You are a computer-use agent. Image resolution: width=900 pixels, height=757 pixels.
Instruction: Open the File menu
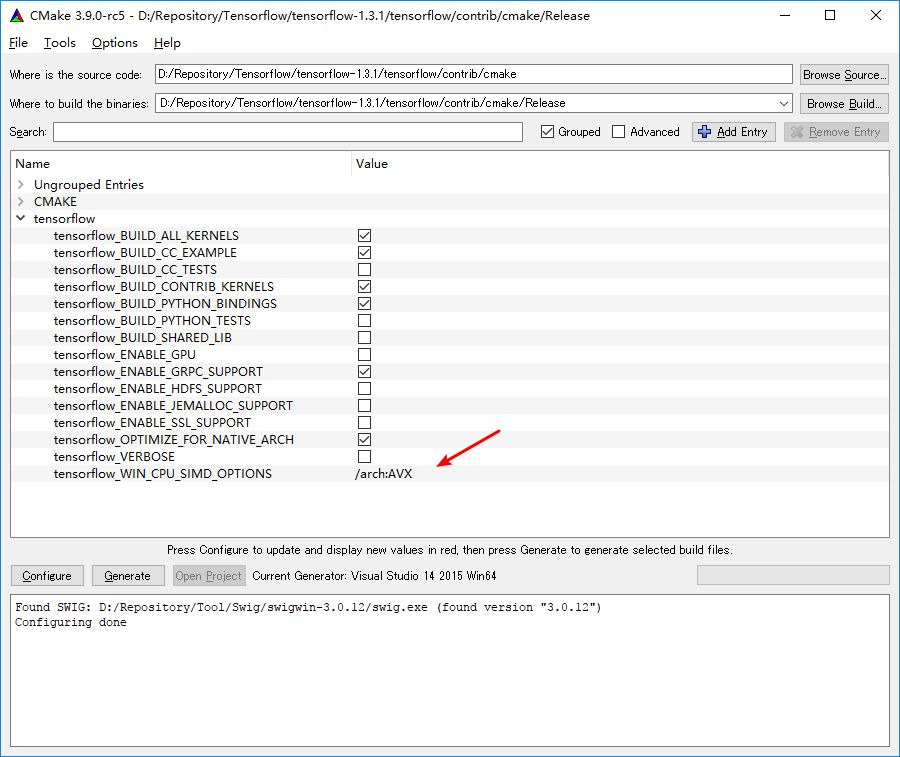[x=18, y=43]
